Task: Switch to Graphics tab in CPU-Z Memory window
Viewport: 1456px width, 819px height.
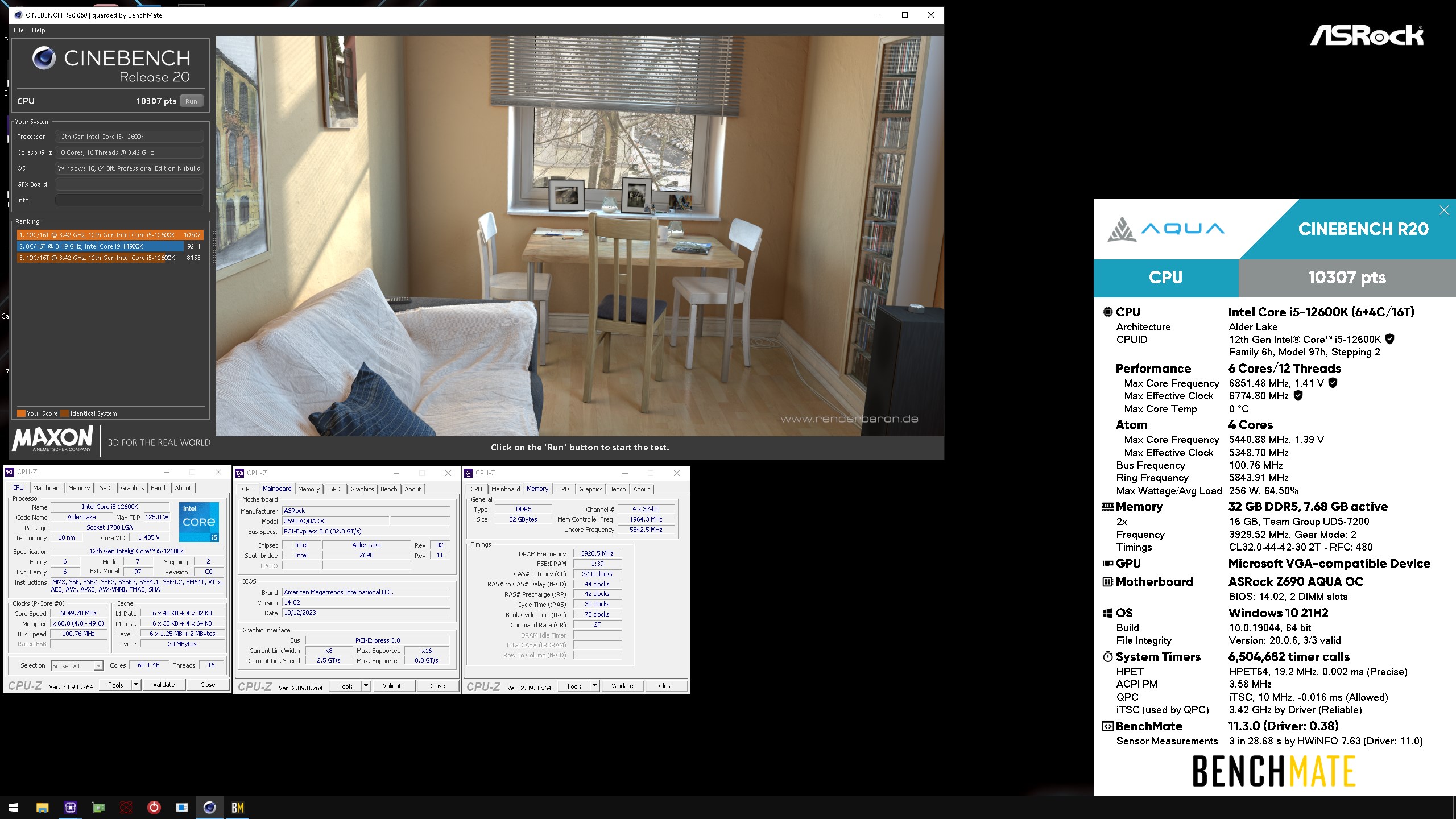Action: [591, 489]
